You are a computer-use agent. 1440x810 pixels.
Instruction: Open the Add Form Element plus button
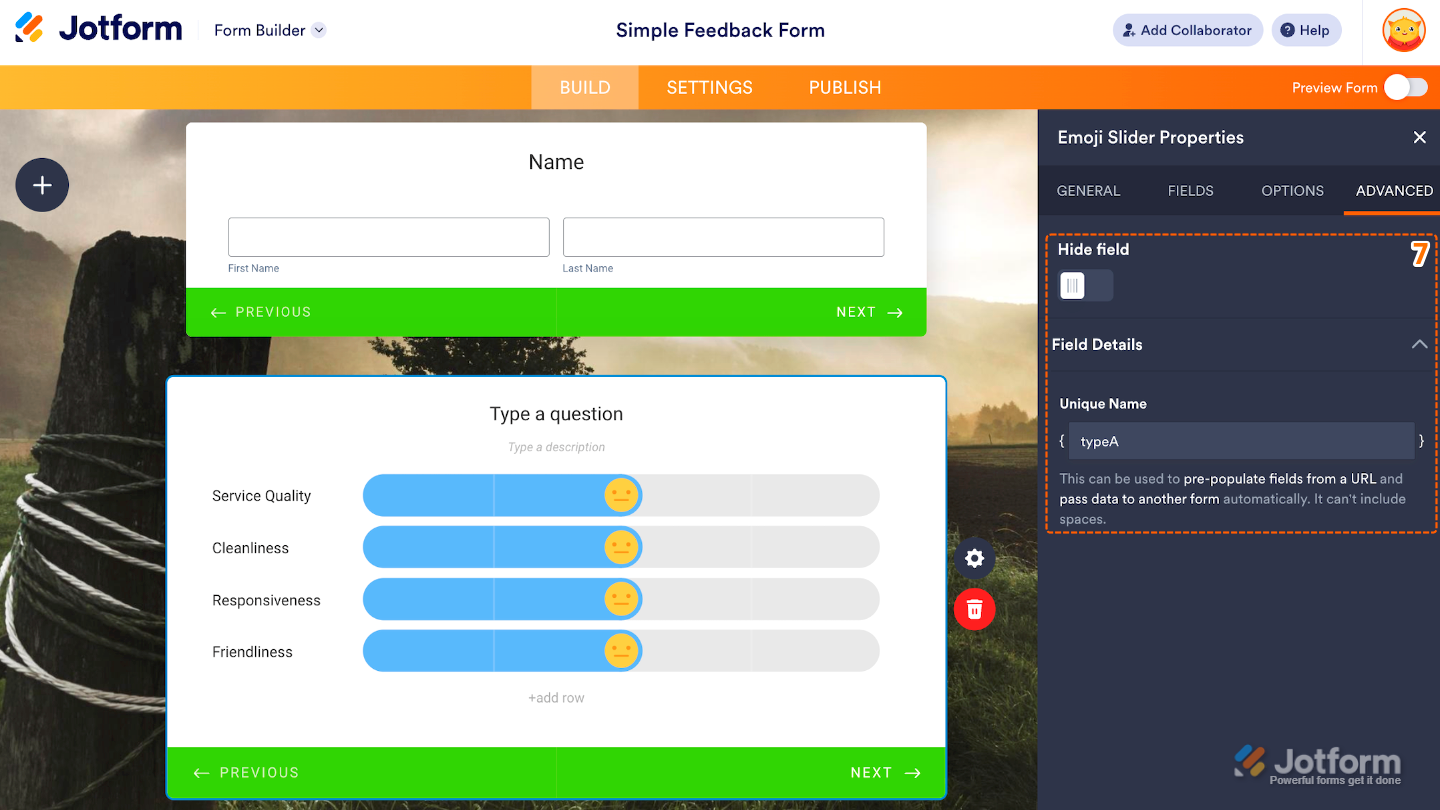pos(42,185)
